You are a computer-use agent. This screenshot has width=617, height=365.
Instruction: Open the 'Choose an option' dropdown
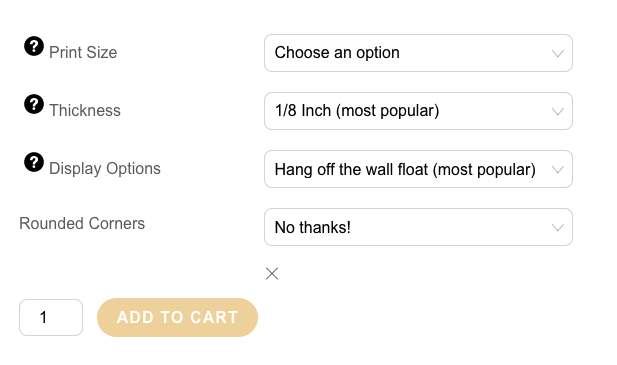(418, 53)
